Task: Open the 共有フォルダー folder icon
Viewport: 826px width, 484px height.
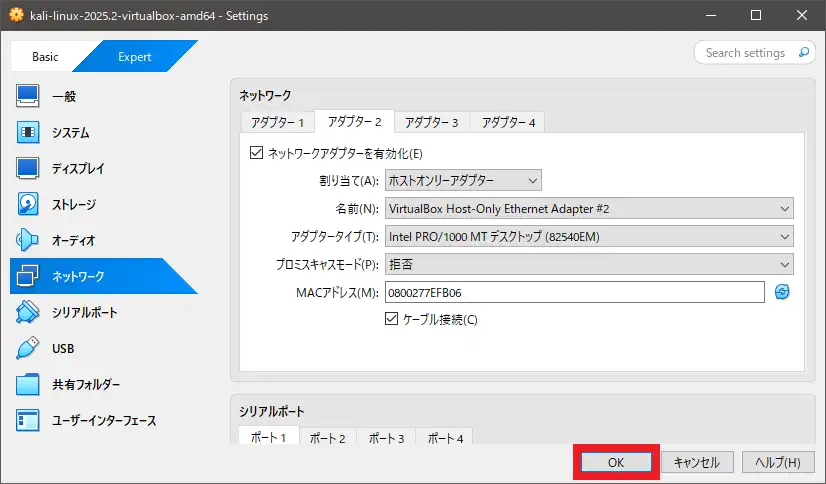Action: (27, 384)
